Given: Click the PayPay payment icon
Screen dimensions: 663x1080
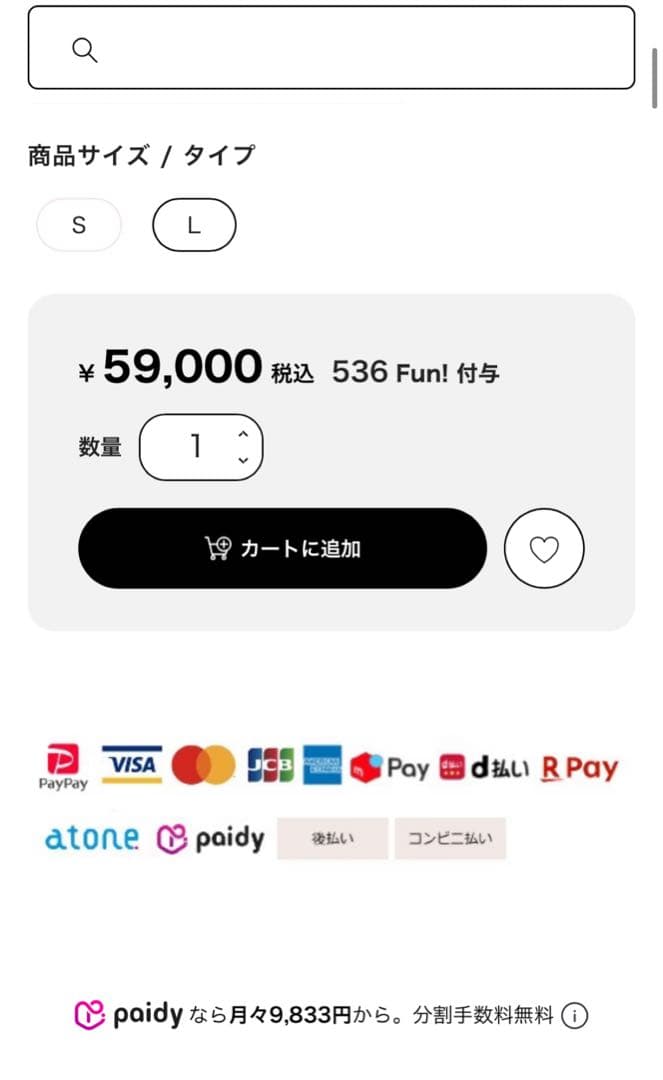Looking at the screenshot, I should 62,766.
